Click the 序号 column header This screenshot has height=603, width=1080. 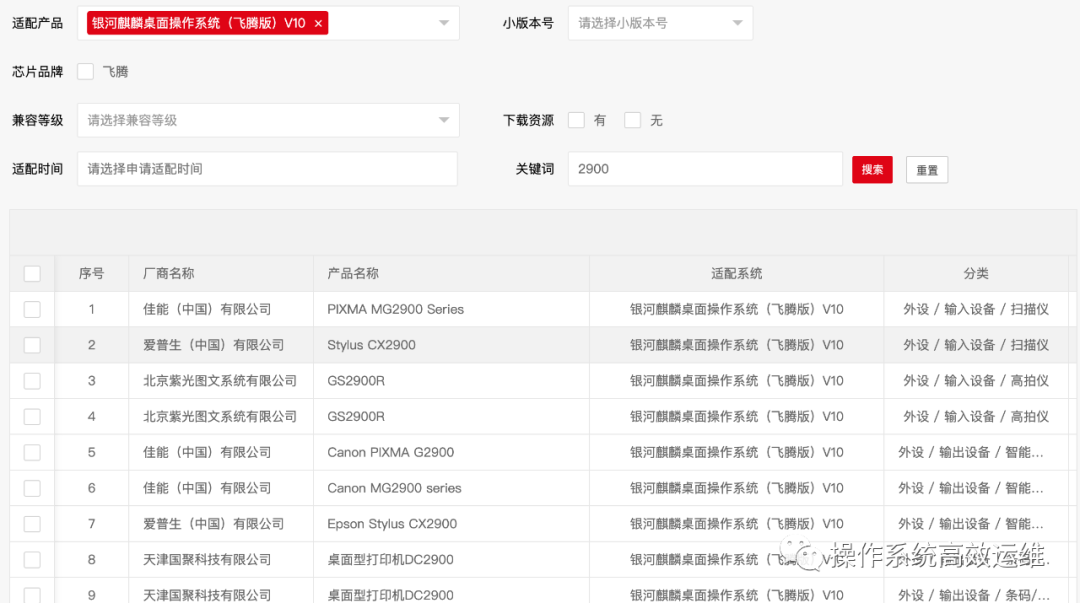[91, 274]
